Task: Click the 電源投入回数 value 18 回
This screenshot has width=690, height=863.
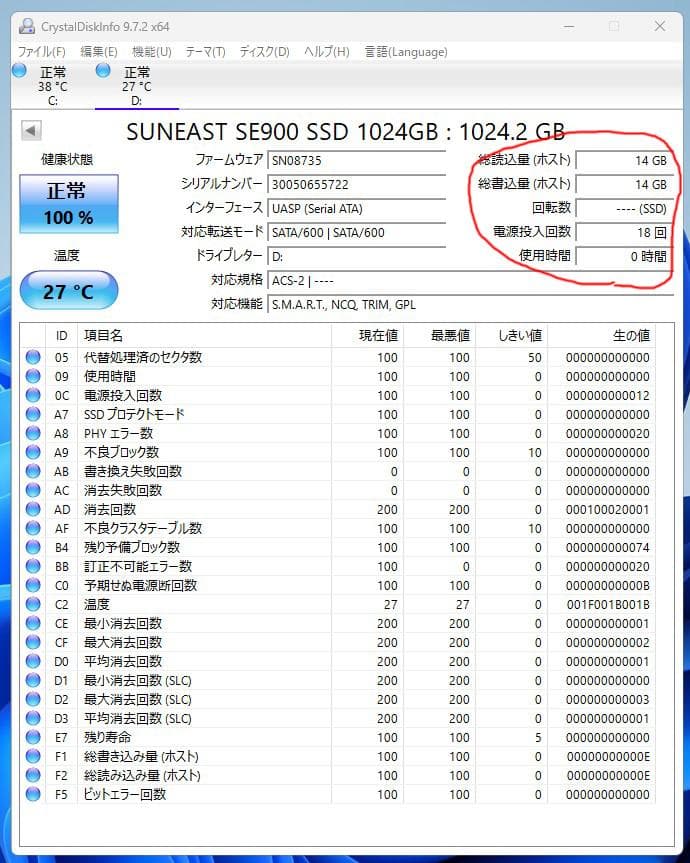Action: click(625, 232)
